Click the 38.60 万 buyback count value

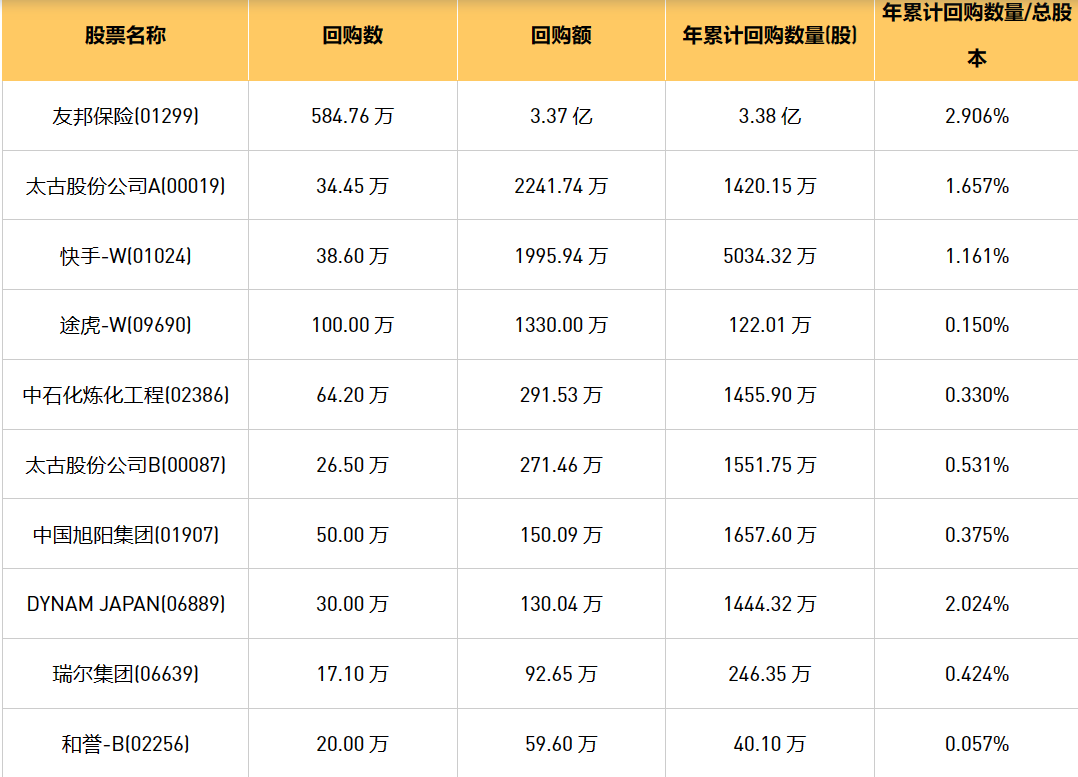click(353, 256)
